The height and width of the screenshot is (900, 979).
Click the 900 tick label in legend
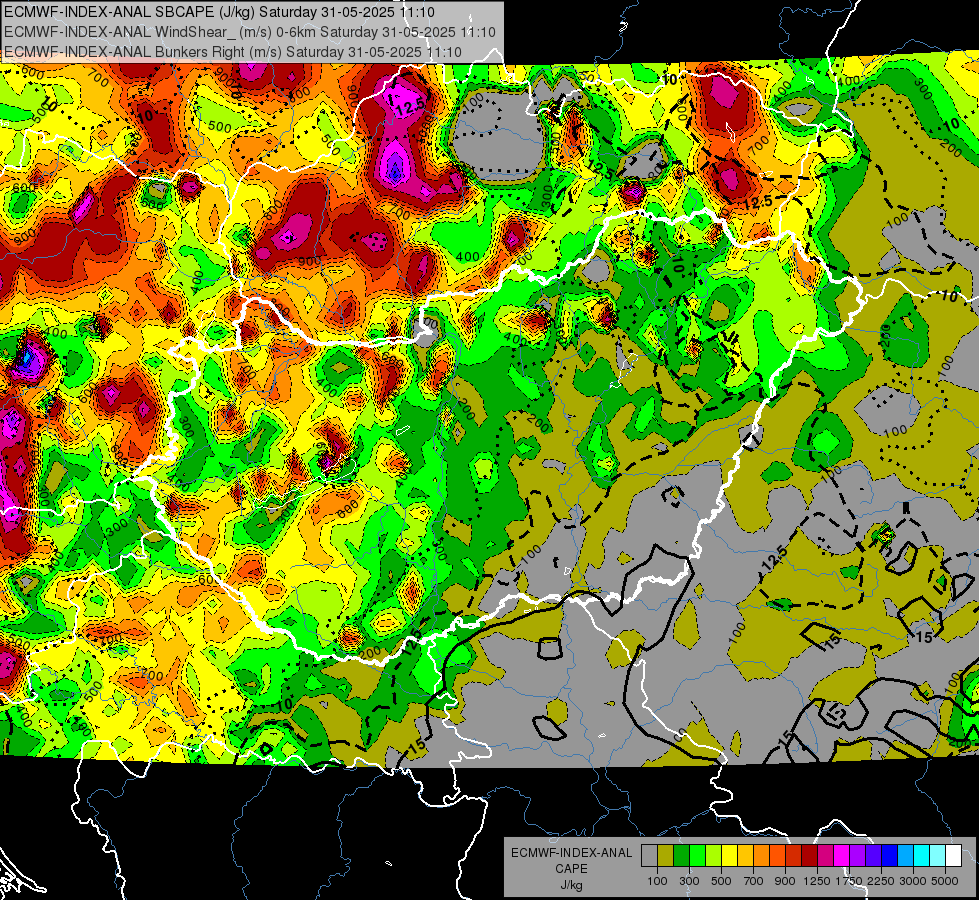[785, 881]
